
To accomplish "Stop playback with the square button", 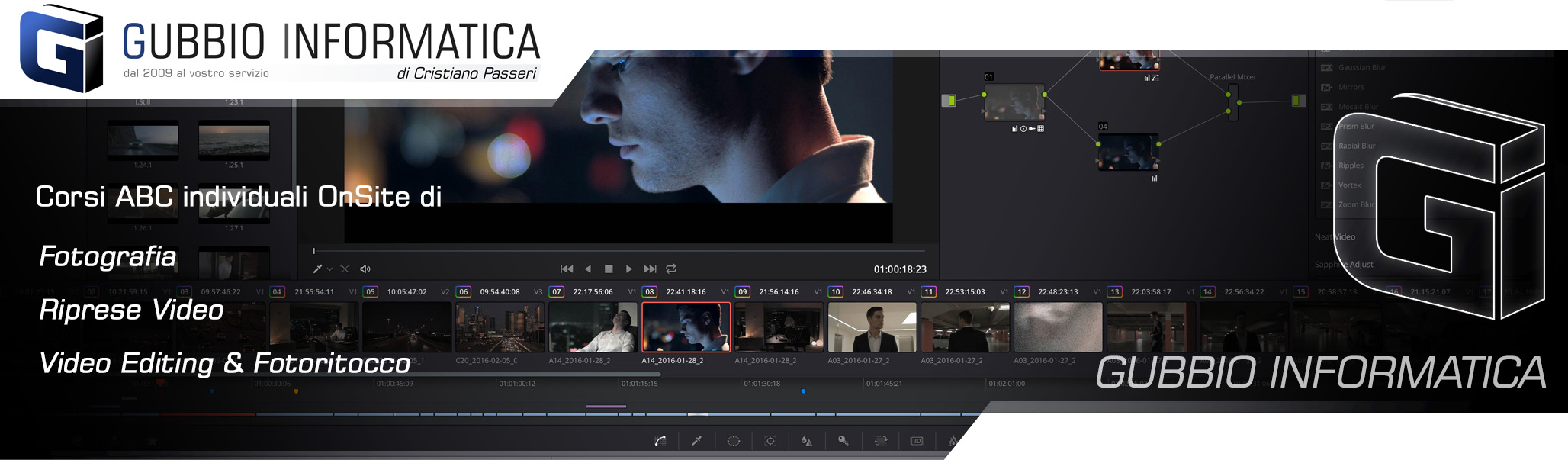I will (x=609, y=269).
